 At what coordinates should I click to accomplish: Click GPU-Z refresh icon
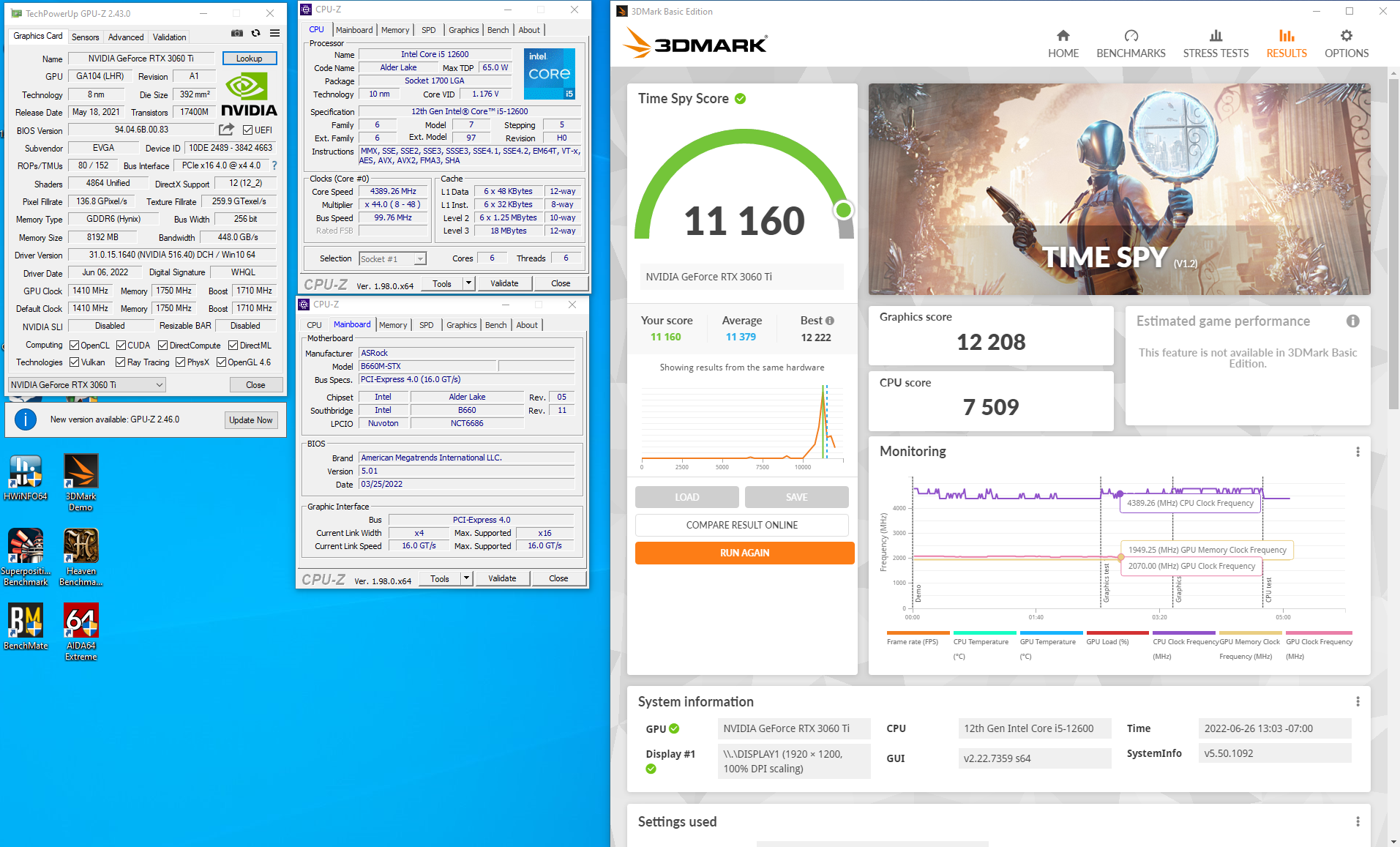pos(255,33)
